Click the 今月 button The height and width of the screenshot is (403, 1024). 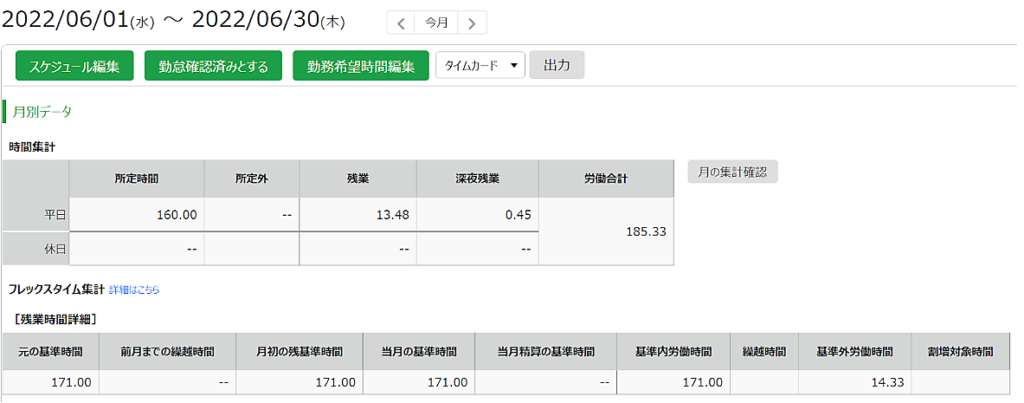(x=436, y=23)
